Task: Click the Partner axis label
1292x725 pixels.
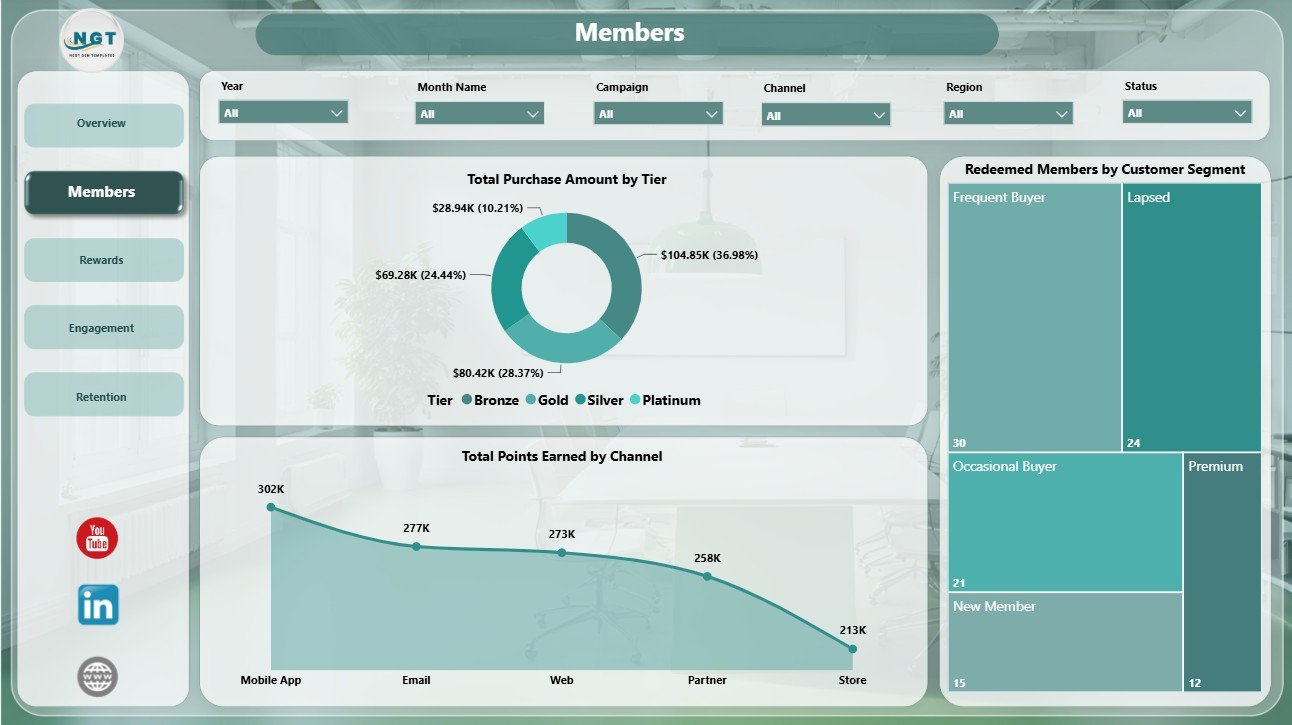Action: [707, 680]
